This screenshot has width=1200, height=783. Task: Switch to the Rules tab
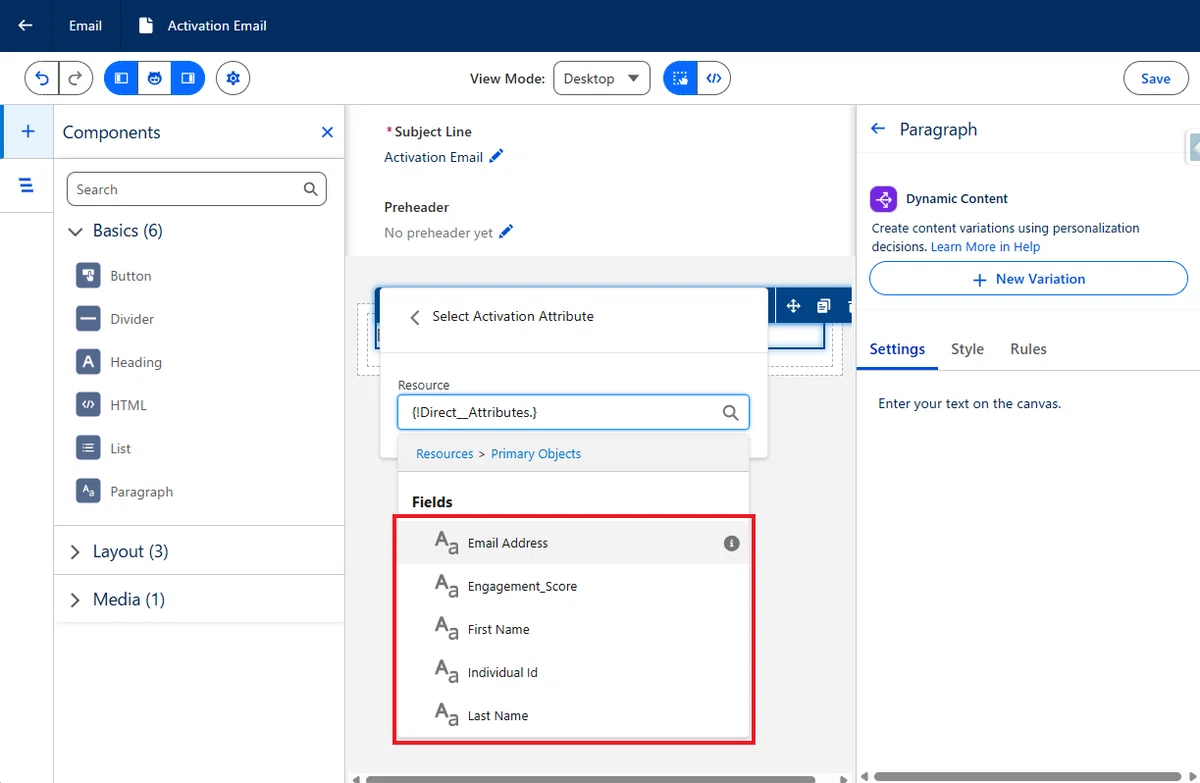click(x=1028, y=349)
